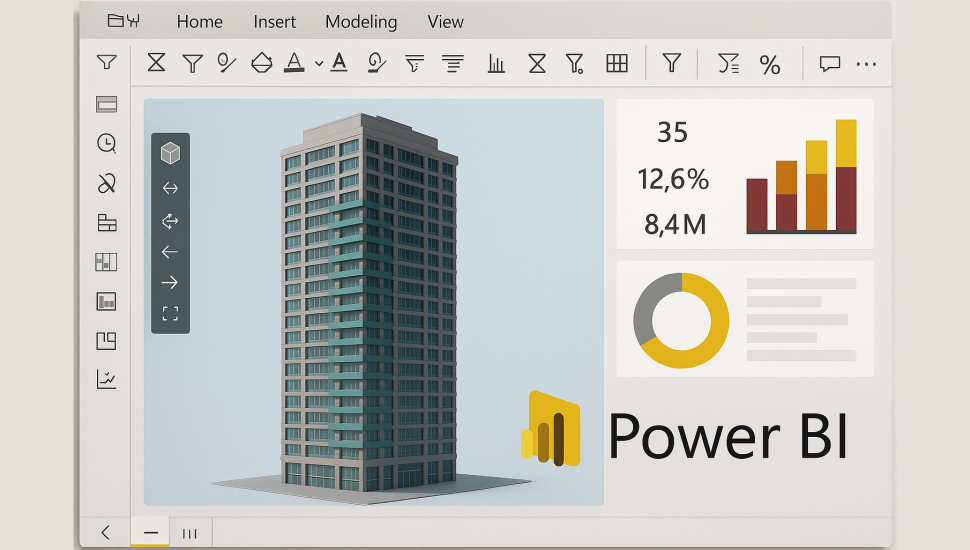Click the clock icon in left sidebar
Image resolution: width=970 pixels, height=550 pixels.
(x=106, y=143)
